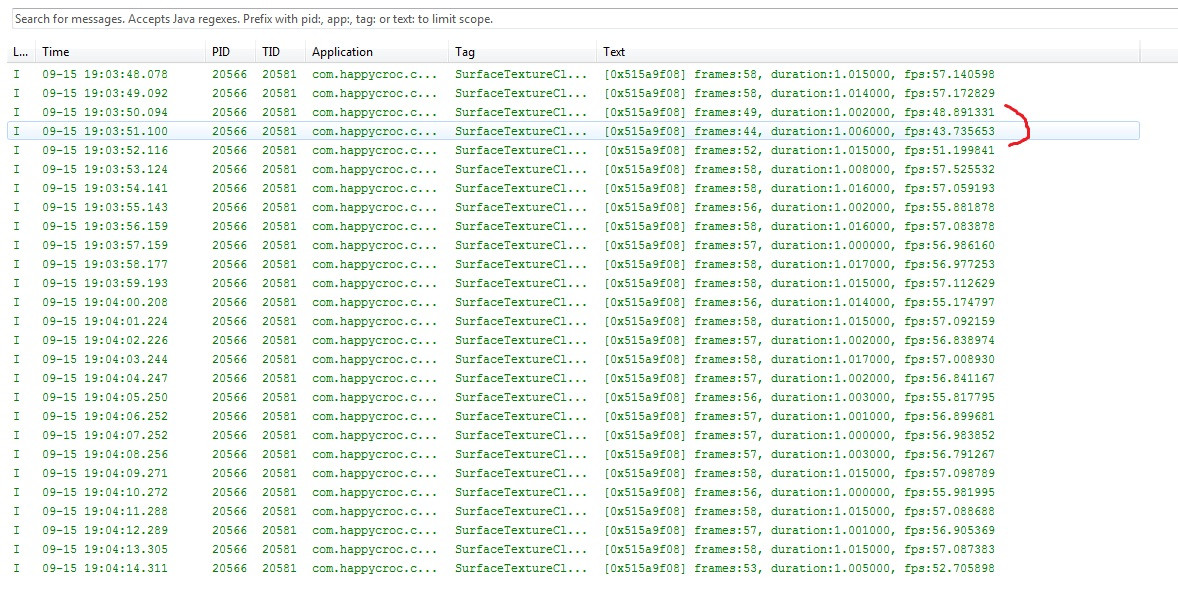Select log row timestamped 19:04:01.224

pyautogui.click(x=574, y=322)
